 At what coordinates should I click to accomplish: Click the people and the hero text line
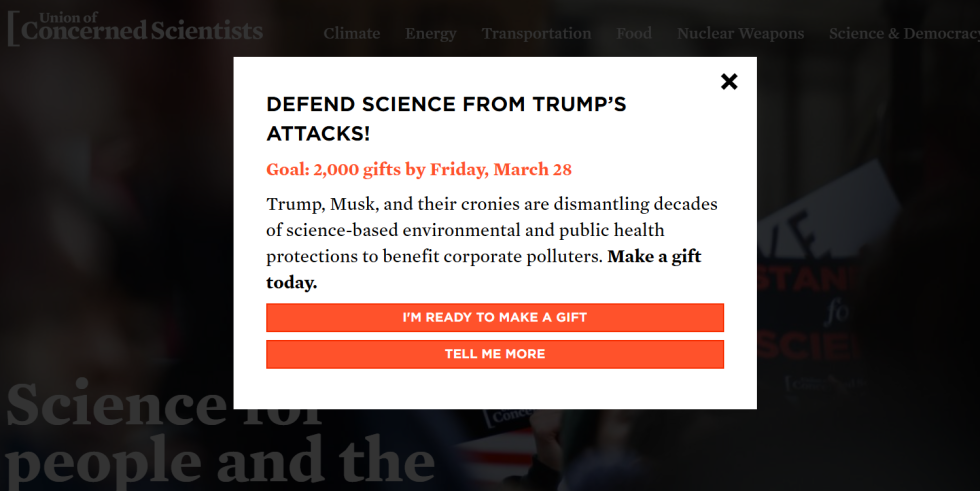[x=220, y=461]
